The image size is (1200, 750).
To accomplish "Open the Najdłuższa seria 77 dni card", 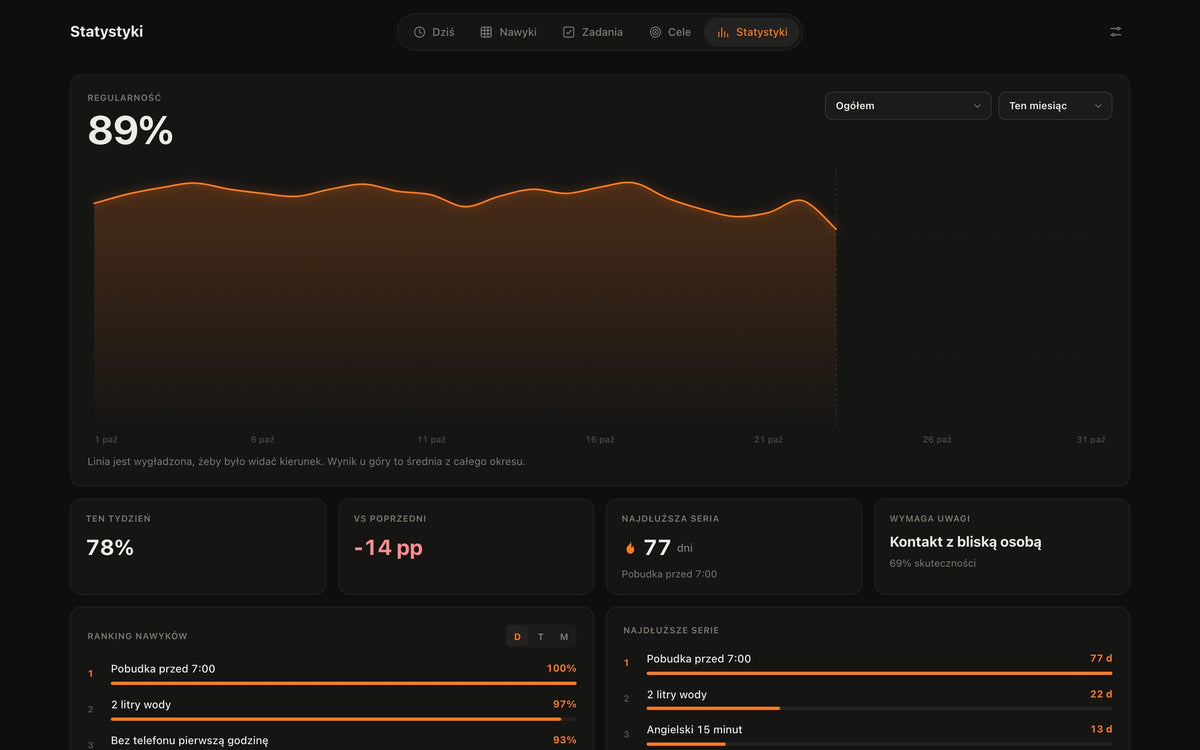I will pos(734,547).
